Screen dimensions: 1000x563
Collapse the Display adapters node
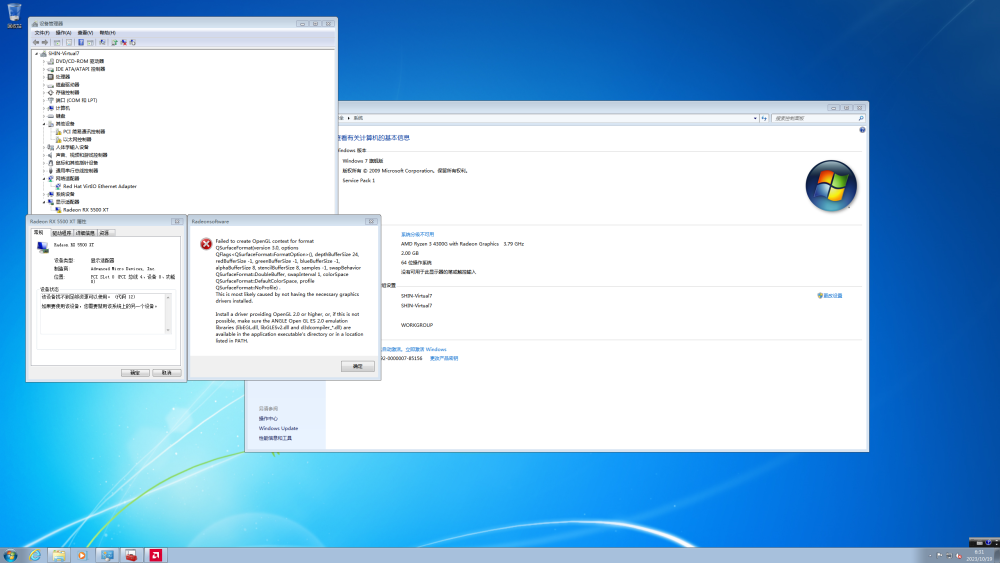44,202
